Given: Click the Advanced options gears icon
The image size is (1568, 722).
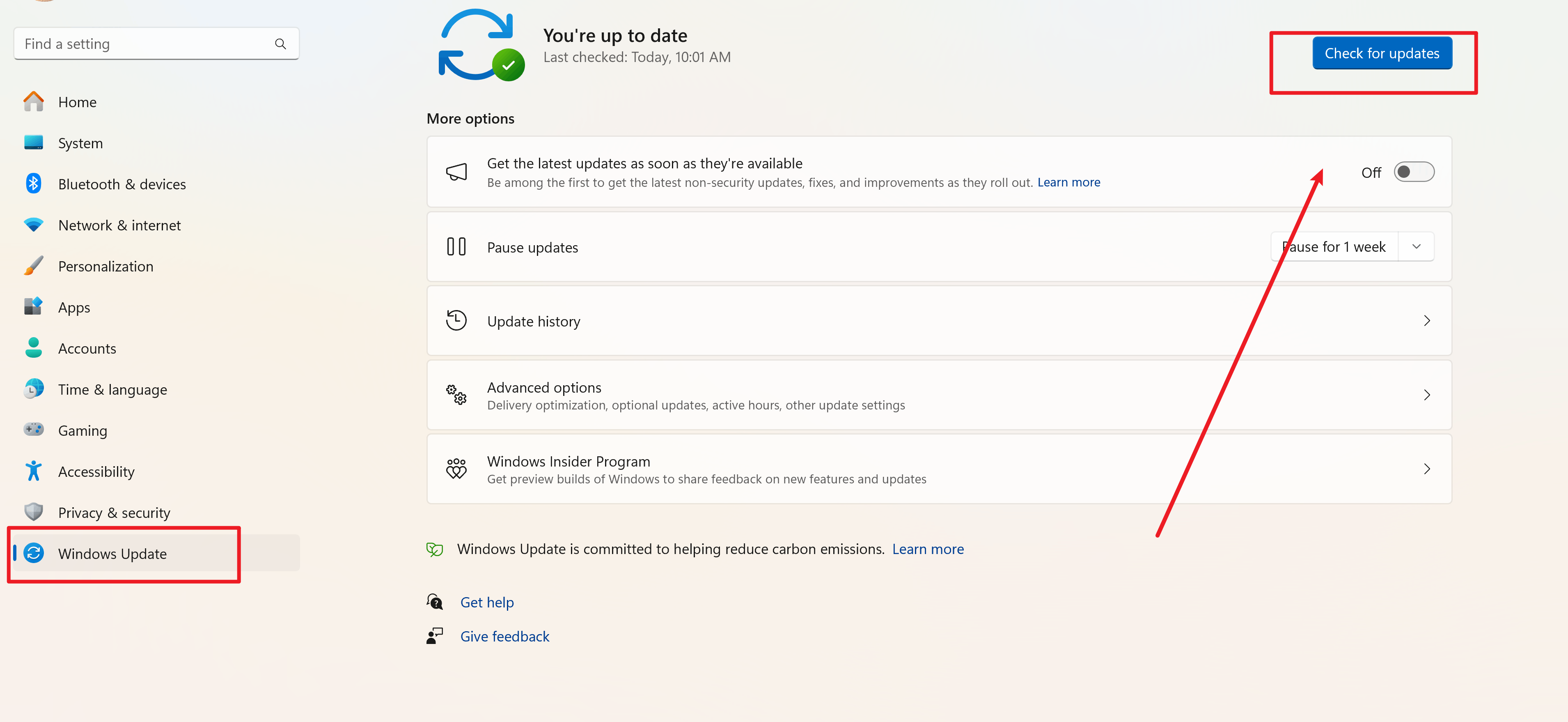Looking at the screenshot, I should coord(456,395).
